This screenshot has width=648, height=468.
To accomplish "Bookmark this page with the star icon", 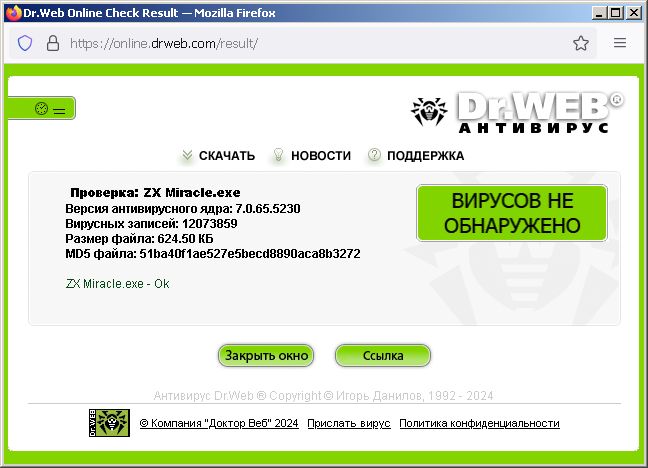I will 580,44.
